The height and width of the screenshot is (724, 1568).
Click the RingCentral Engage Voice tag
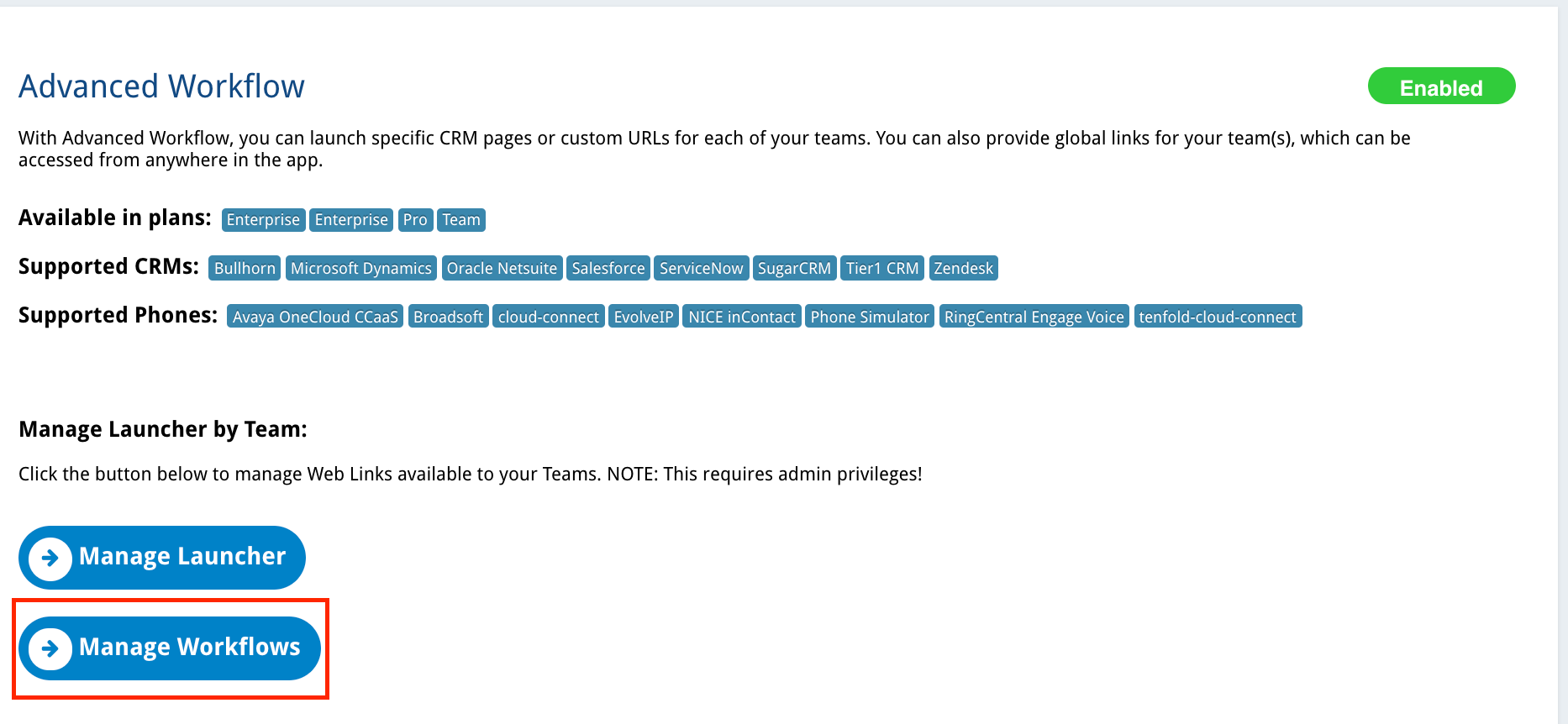pyautogui.click(x=1034, y=317)
